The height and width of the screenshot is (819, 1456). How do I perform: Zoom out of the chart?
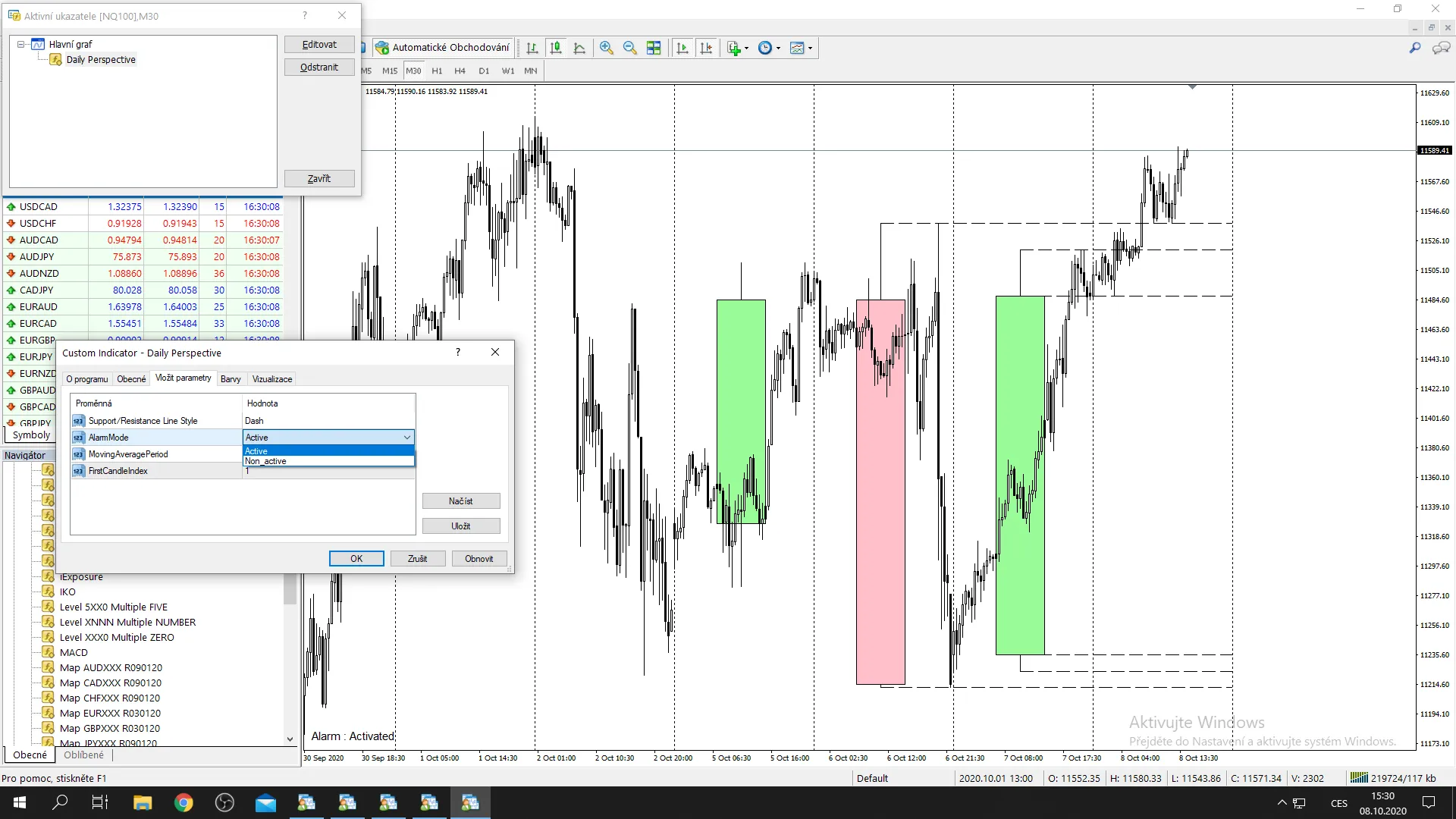coord(630,47)
